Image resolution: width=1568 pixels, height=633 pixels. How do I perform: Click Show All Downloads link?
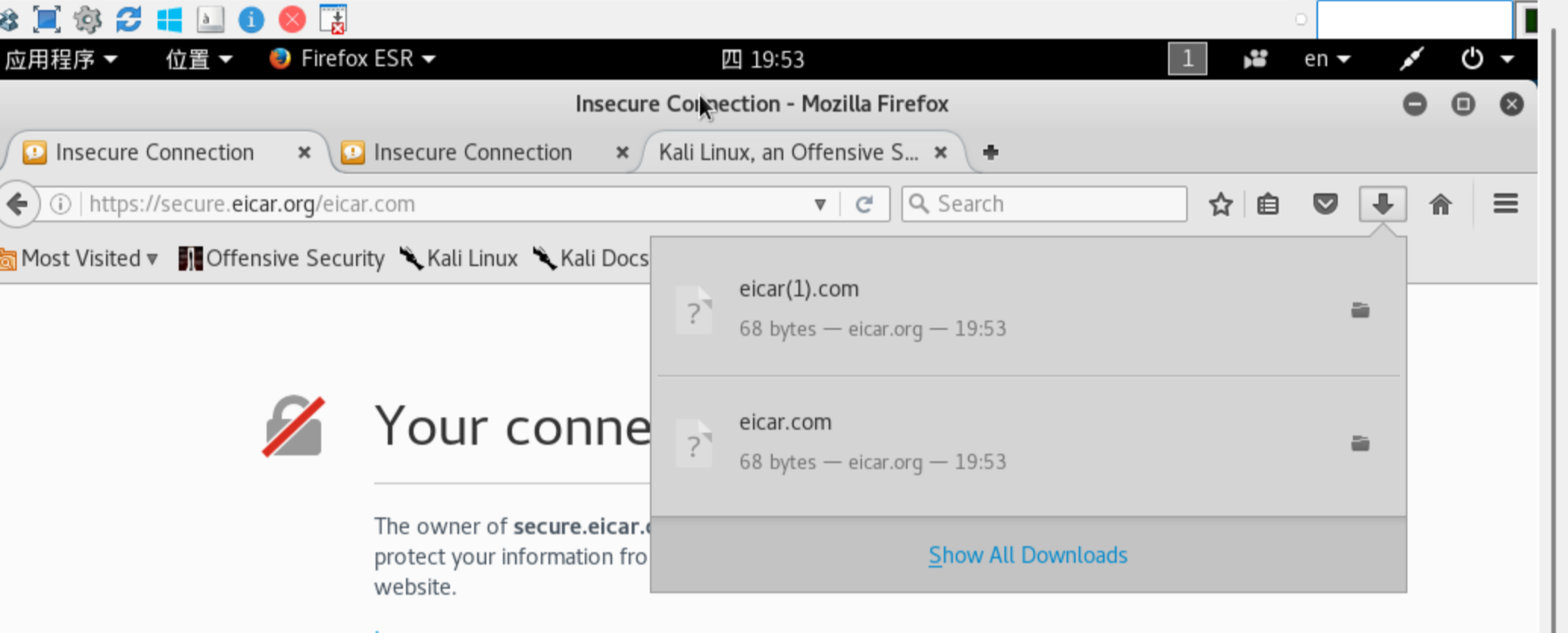pyautogui.click(x=1028, y=556)
